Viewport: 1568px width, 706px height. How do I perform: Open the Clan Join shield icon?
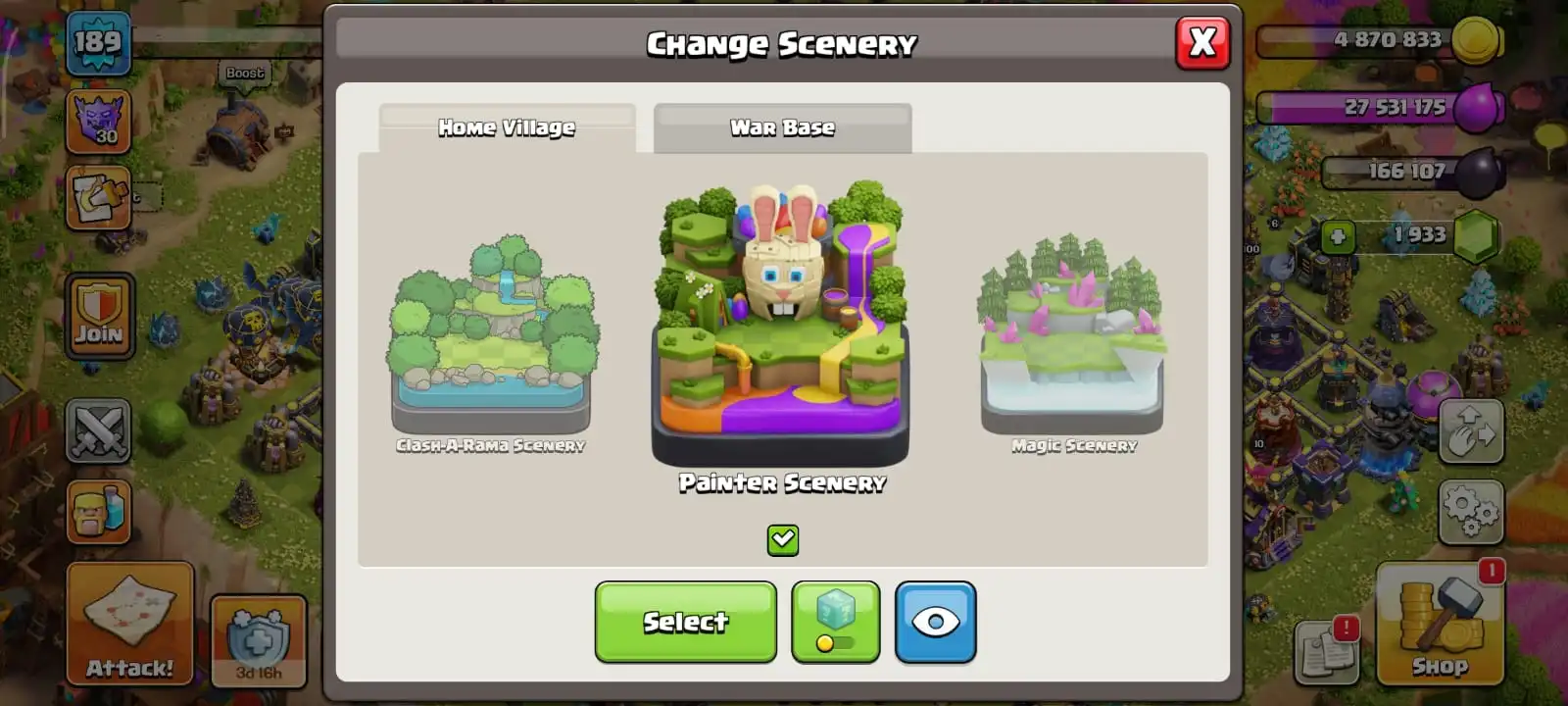pos(99,316)
